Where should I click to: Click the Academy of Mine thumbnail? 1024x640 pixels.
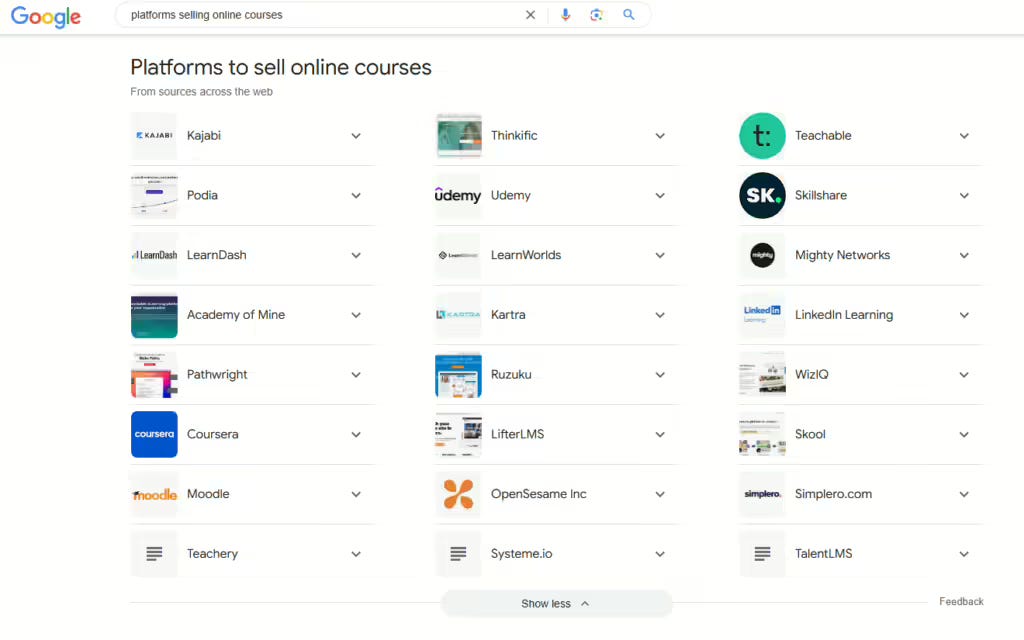(154, 315)
